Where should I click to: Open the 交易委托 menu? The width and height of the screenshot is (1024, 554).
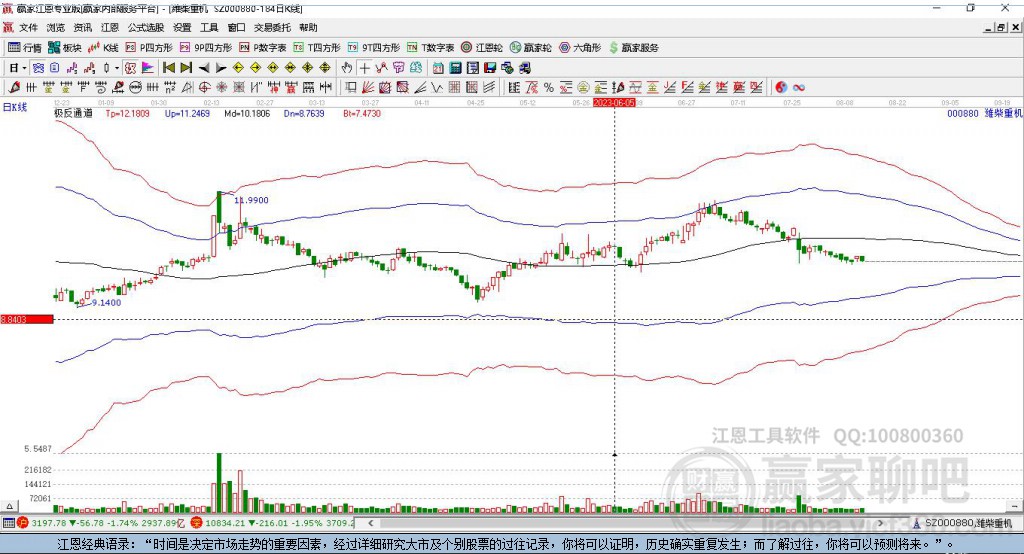coord(272,27)
